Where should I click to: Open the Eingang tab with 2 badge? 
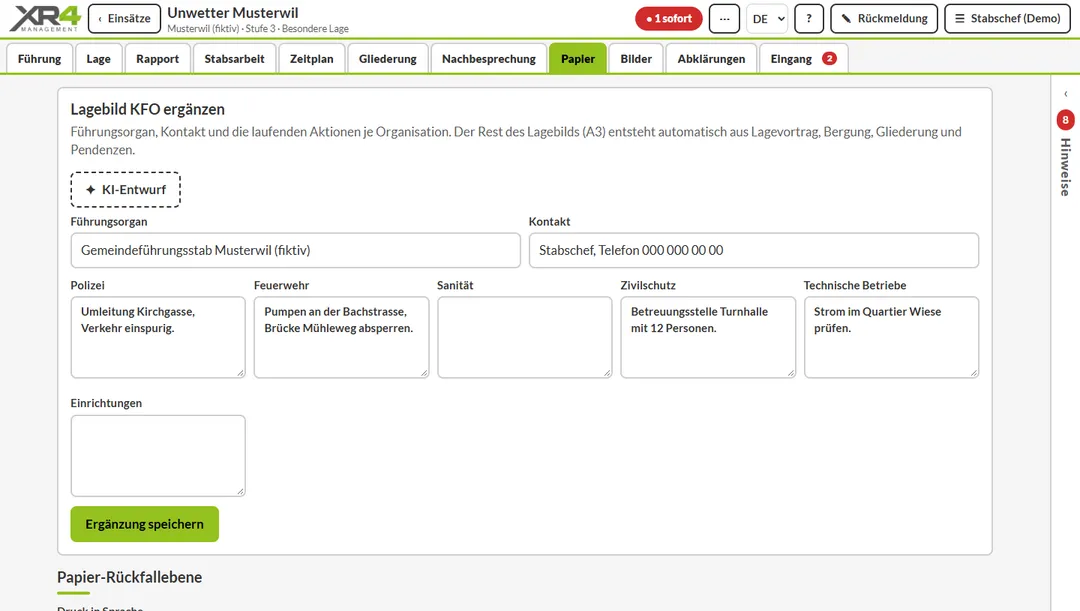[803, 59]
